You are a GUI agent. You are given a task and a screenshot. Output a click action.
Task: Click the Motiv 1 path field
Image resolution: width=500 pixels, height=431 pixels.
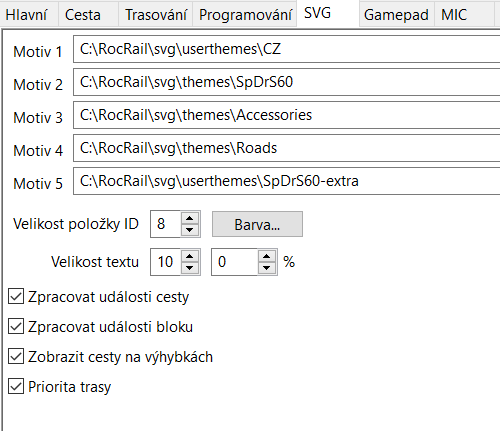click(287, 49)
